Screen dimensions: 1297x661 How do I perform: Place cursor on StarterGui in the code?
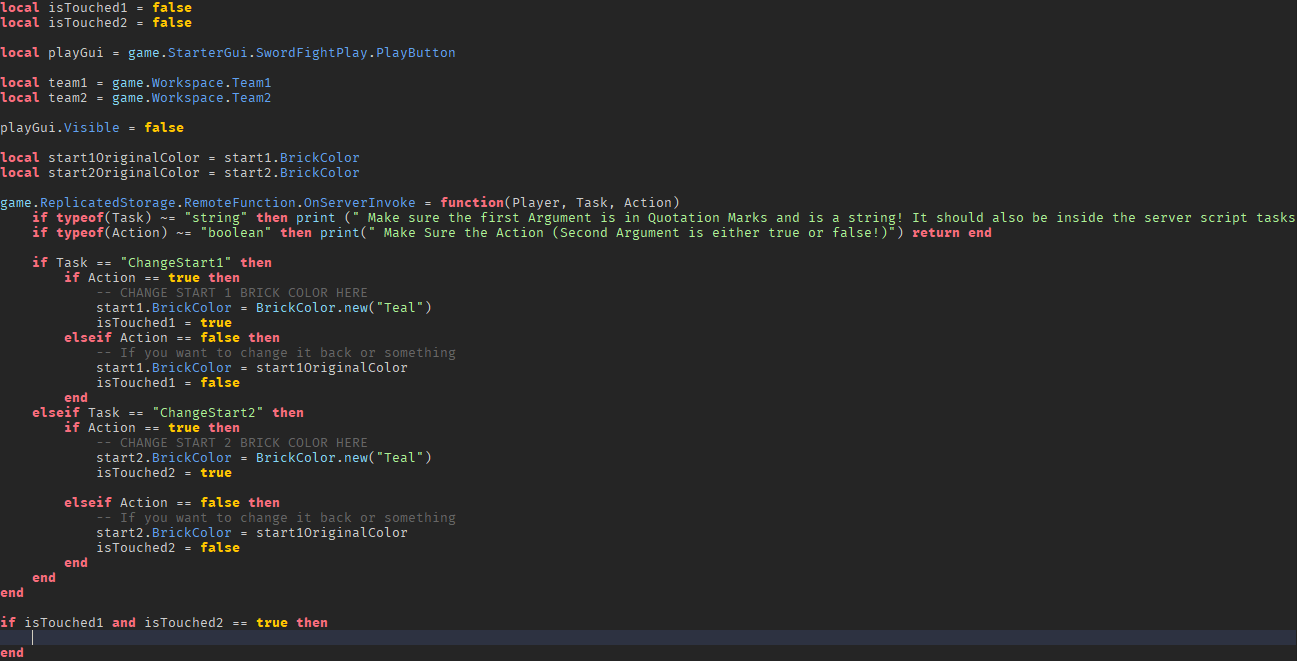click(x=207, y=52)
